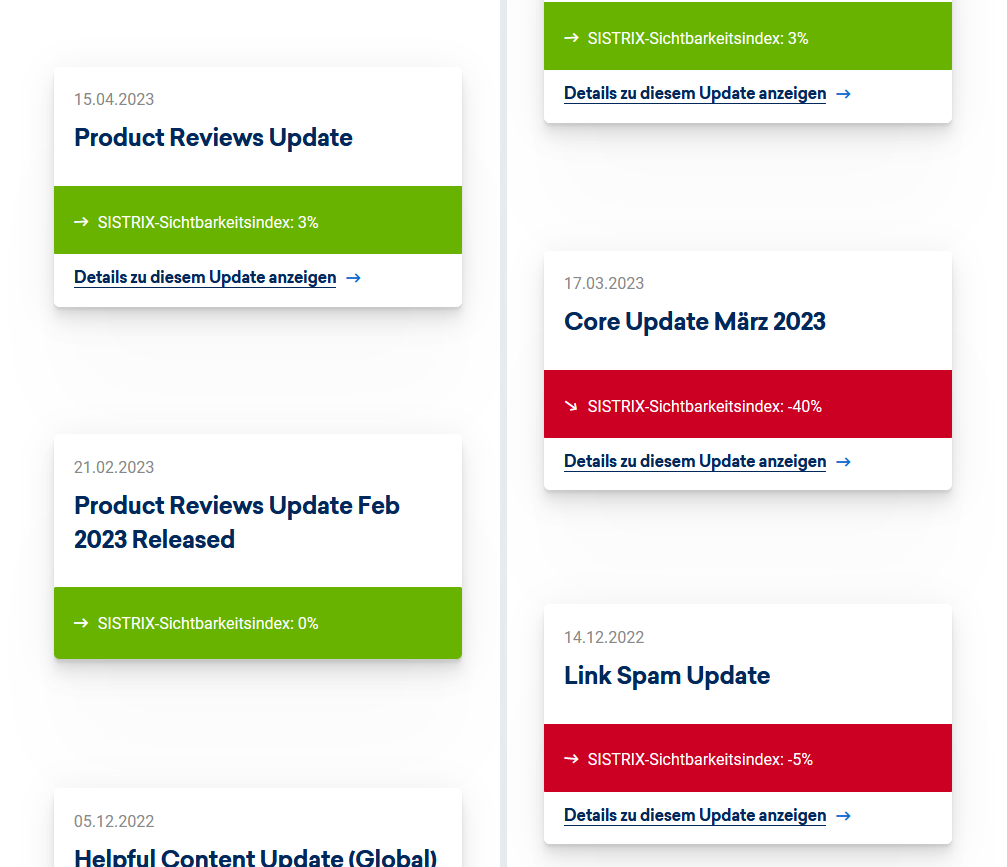Viewport: 1007px width, 867px height.
Task: Click the green Sichtbarkeitsindex 0% text
Action: (208, 623)
